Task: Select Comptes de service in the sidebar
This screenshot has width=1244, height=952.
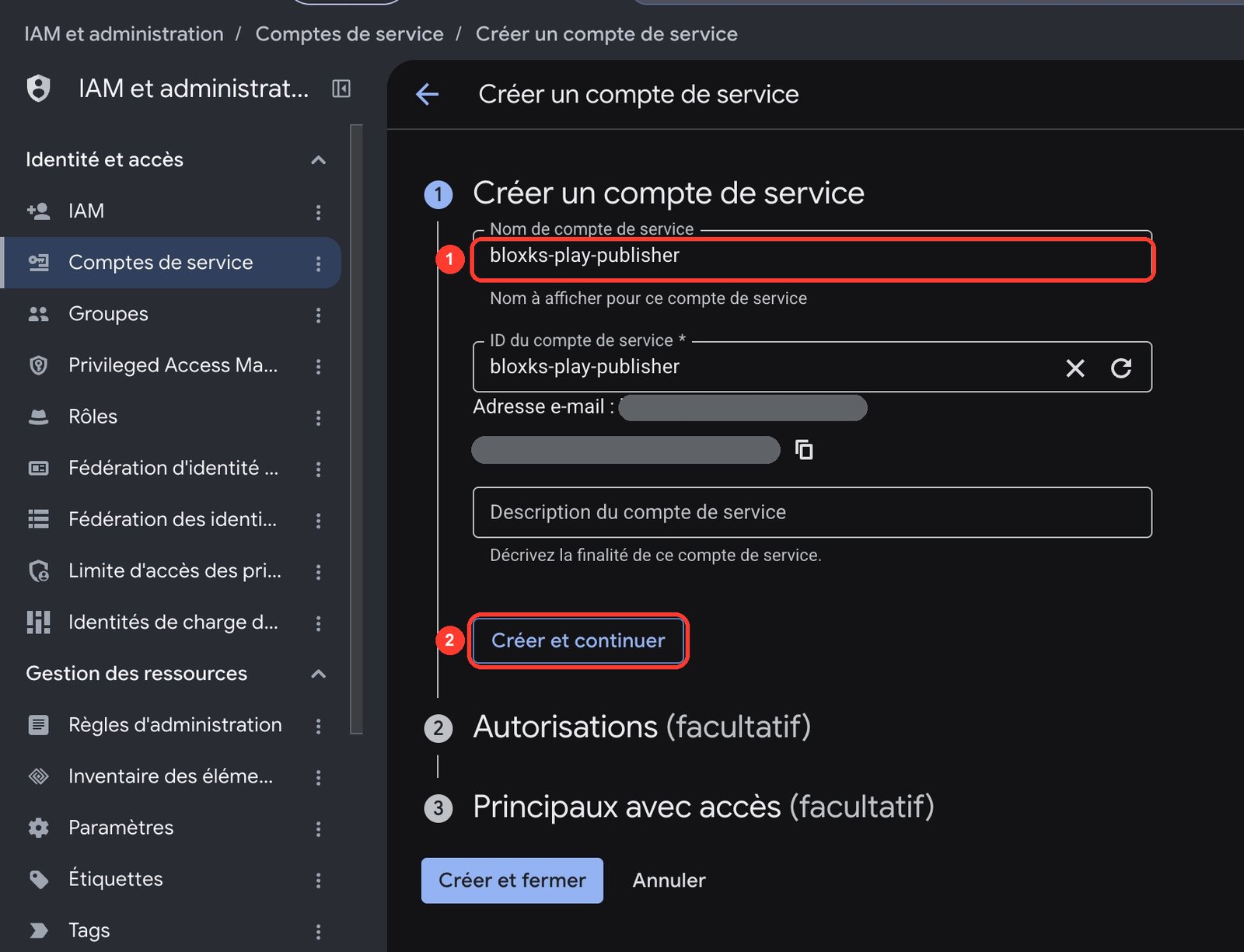Action: (x=171, y=263)
